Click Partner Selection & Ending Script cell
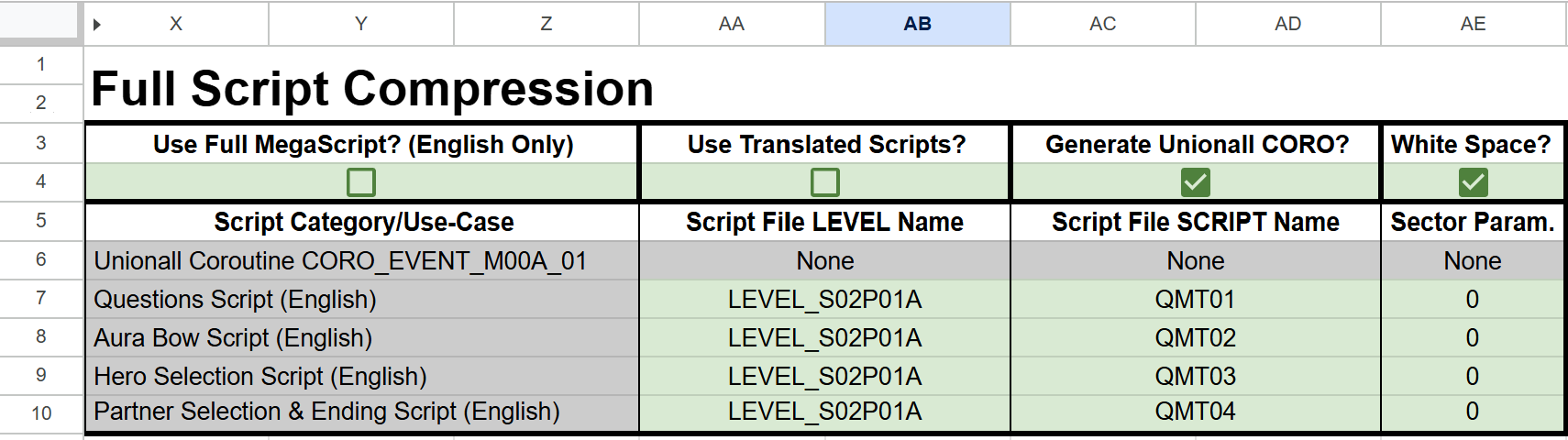 [361, 412]
